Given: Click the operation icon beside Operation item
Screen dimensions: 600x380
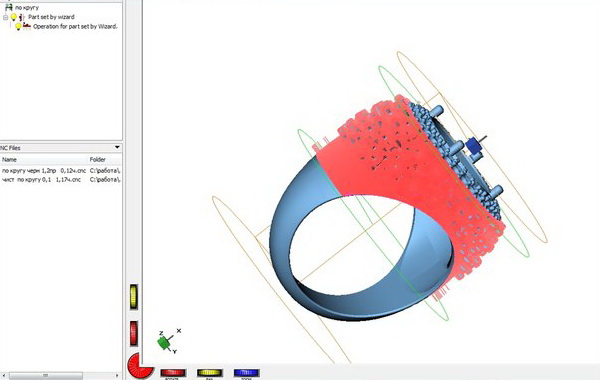Looking at the screenshot, I should 27,26.
